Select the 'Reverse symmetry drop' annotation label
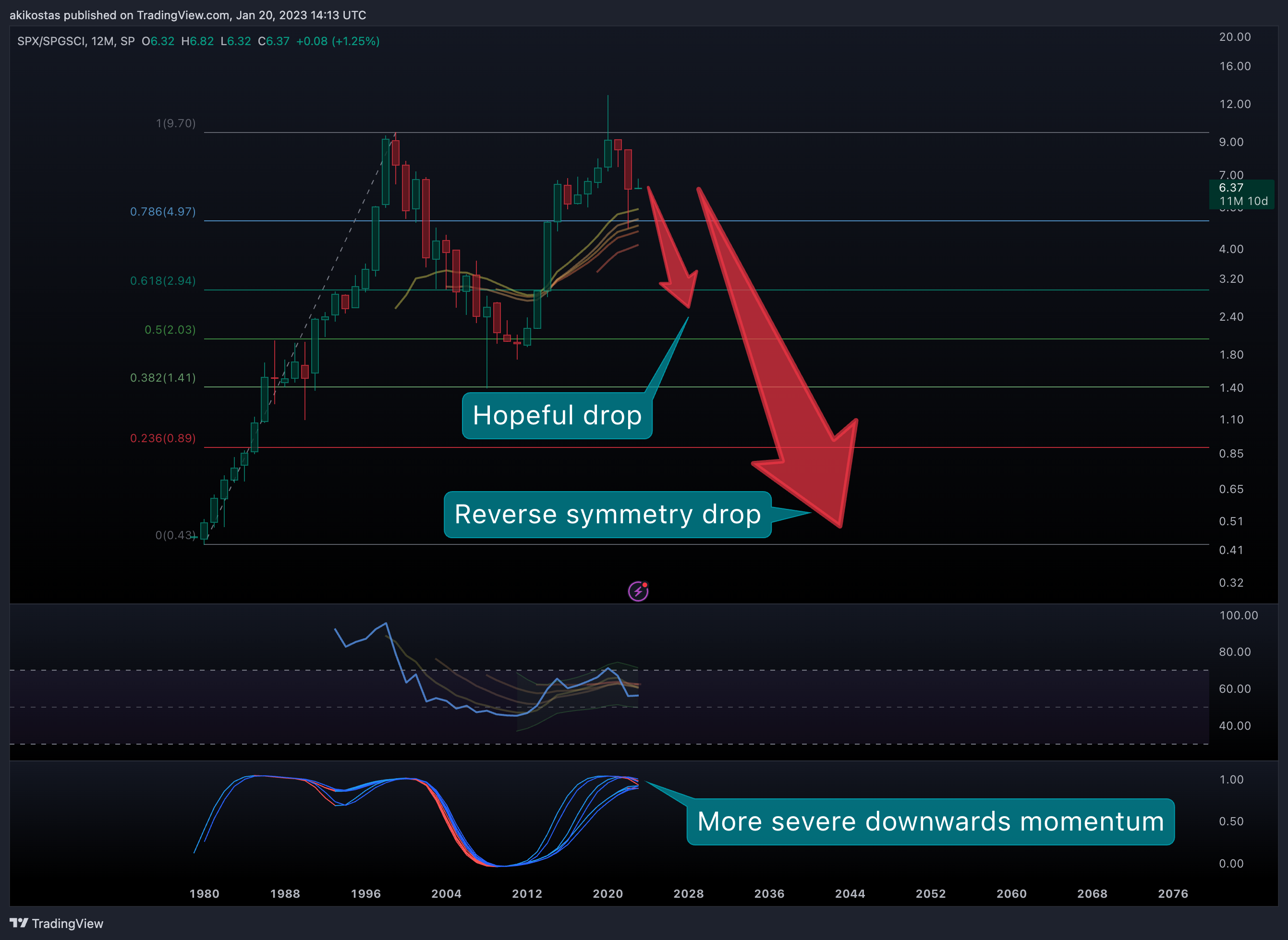1288x940 pixels. pyautogui.click(x=608, y=514)
